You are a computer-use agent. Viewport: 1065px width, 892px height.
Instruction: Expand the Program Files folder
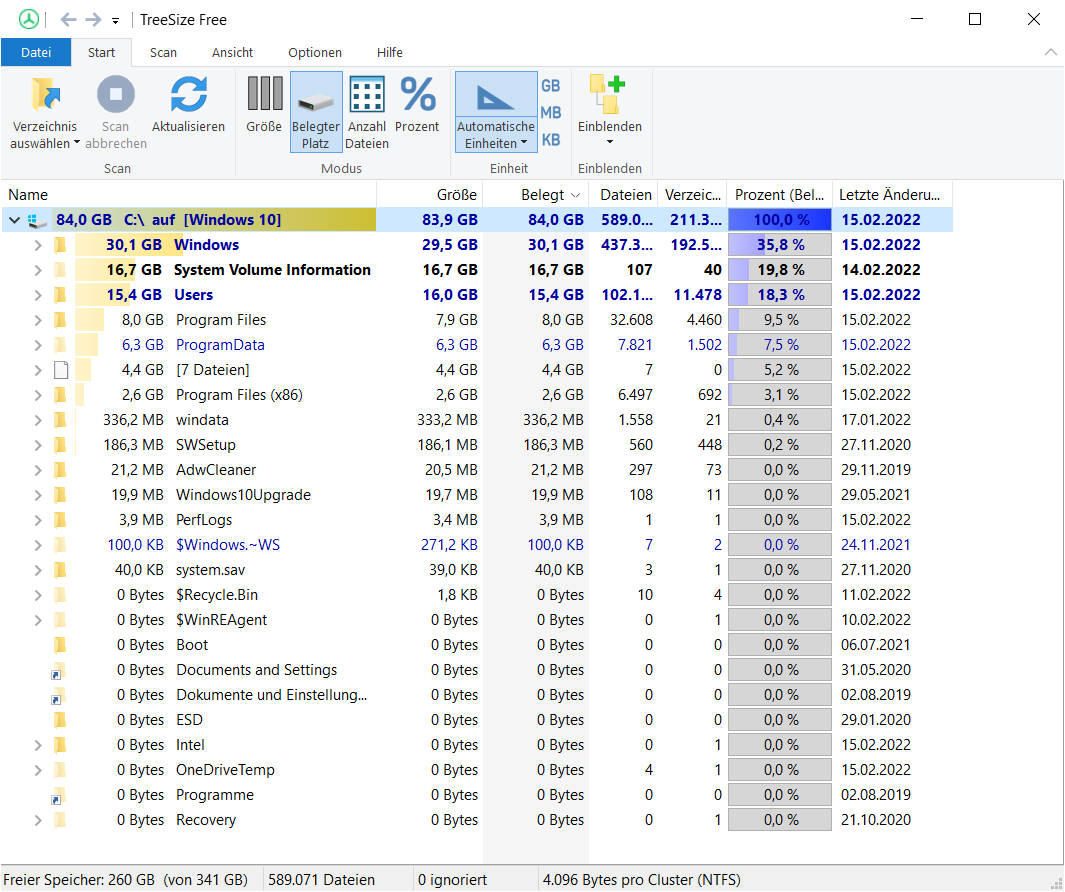pos(38,320)
